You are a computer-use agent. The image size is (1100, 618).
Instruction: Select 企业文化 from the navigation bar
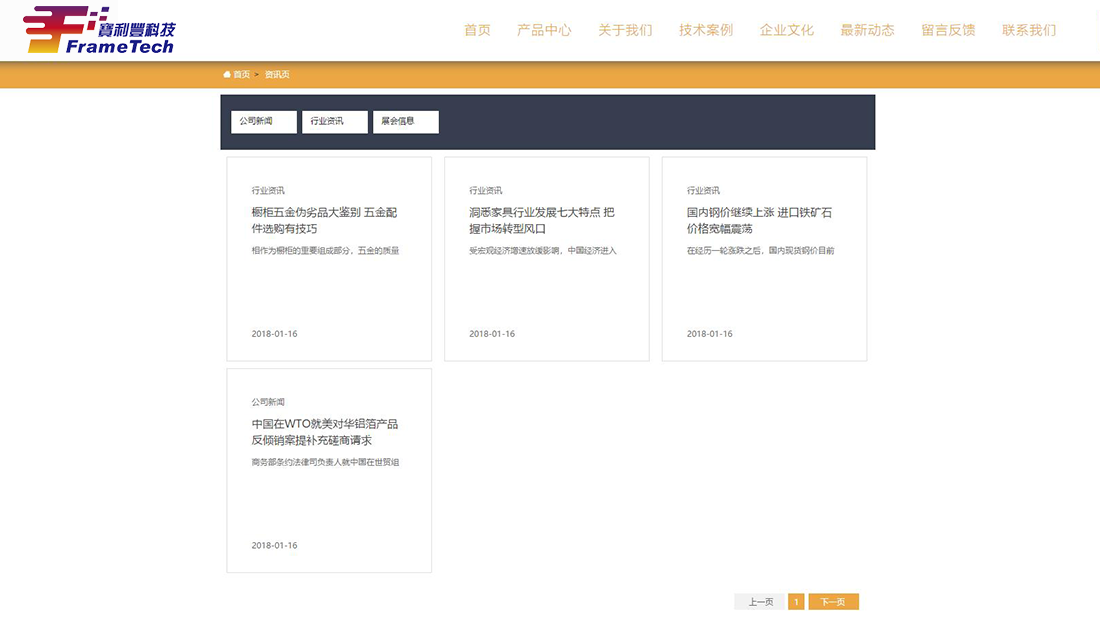point(786,30)
